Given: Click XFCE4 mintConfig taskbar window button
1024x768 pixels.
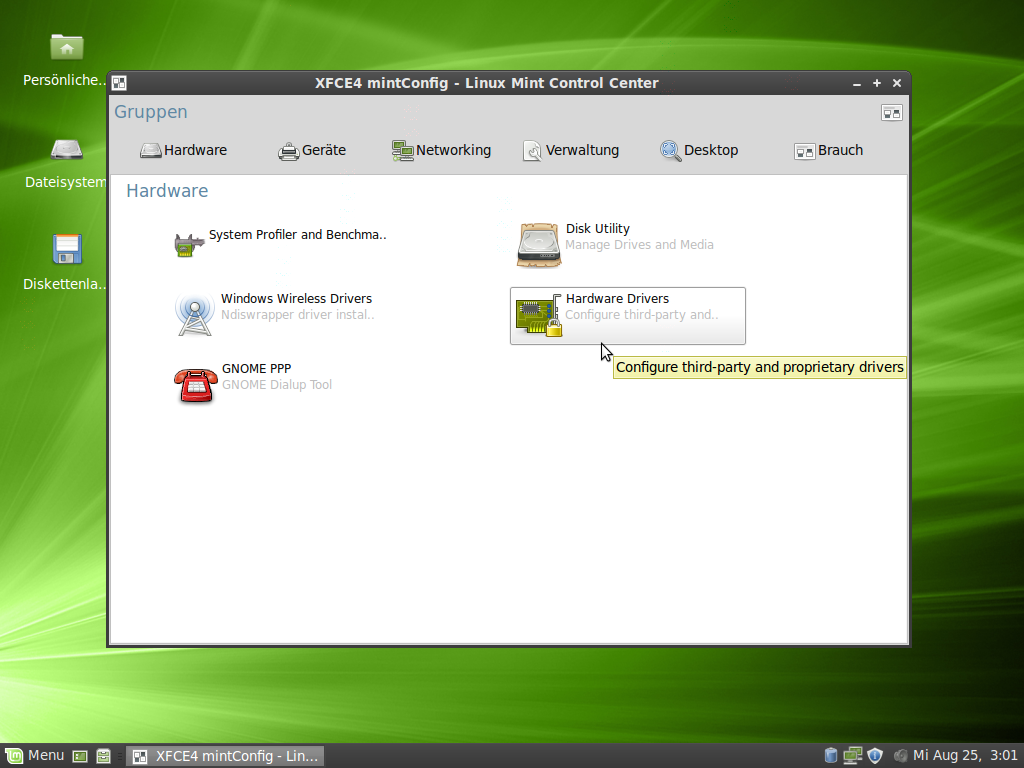Looking at the screenshot, I should tap(226, 756).
